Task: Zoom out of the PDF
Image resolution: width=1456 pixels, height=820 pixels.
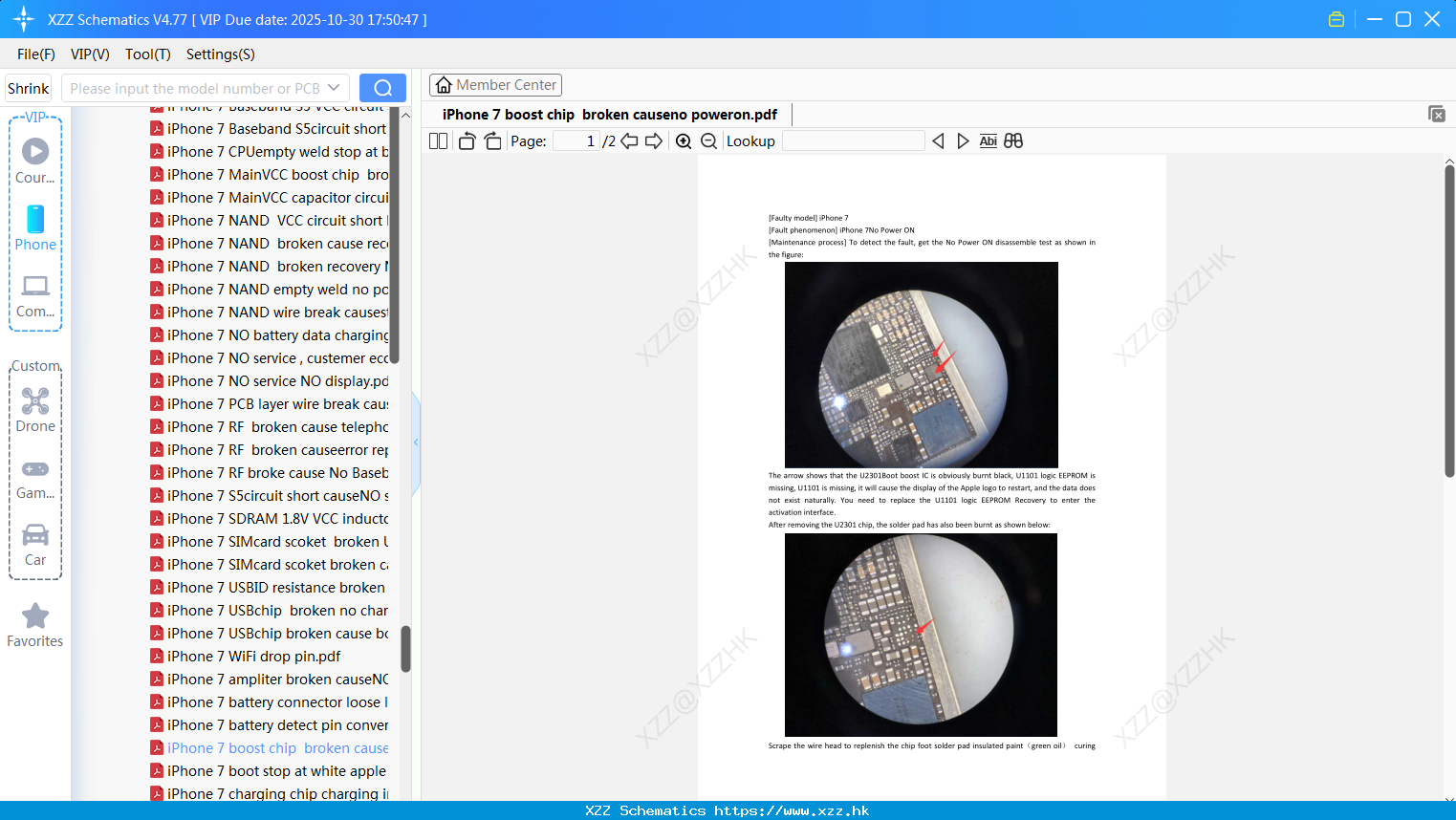Action: coord(708,141)
